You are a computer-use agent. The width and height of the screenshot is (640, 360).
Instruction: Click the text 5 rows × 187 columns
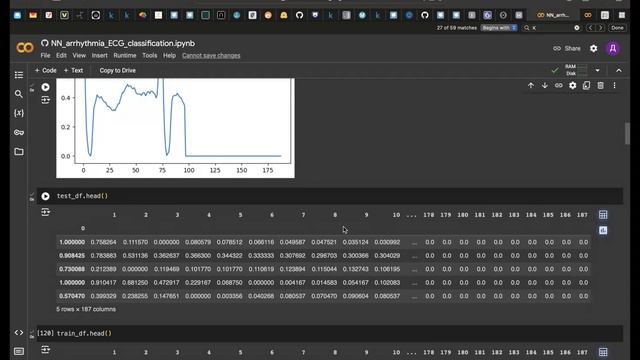coord(86,309)
